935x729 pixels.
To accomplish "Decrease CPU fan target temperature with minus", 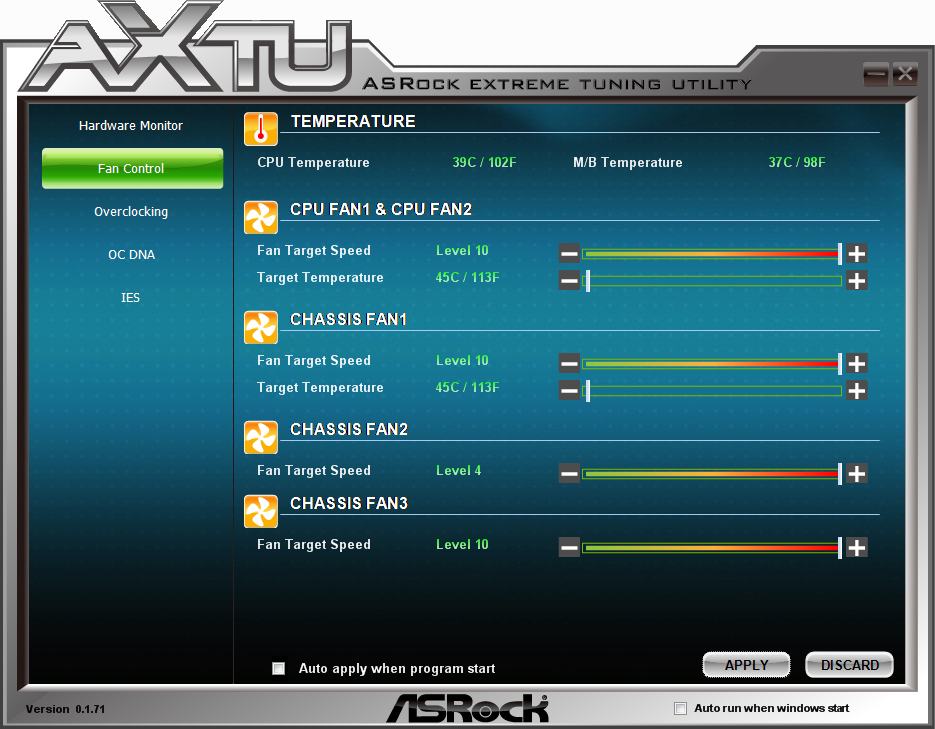I will point(569,280).
